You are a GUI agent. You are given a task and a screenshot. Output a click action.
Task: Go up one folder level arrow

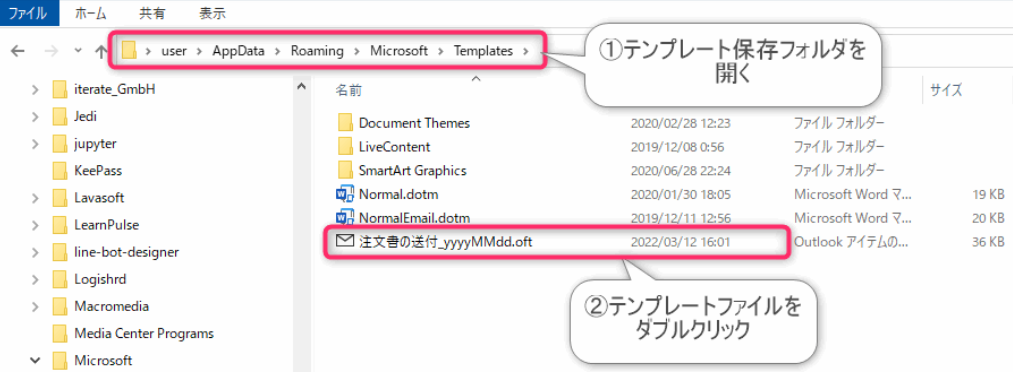[101, 51]
